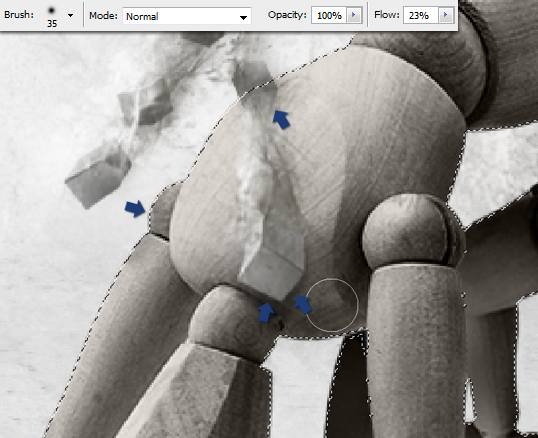Viewport: 538px width, 438px height.
Task: Click the Opacity label
Action: (287, 15)
